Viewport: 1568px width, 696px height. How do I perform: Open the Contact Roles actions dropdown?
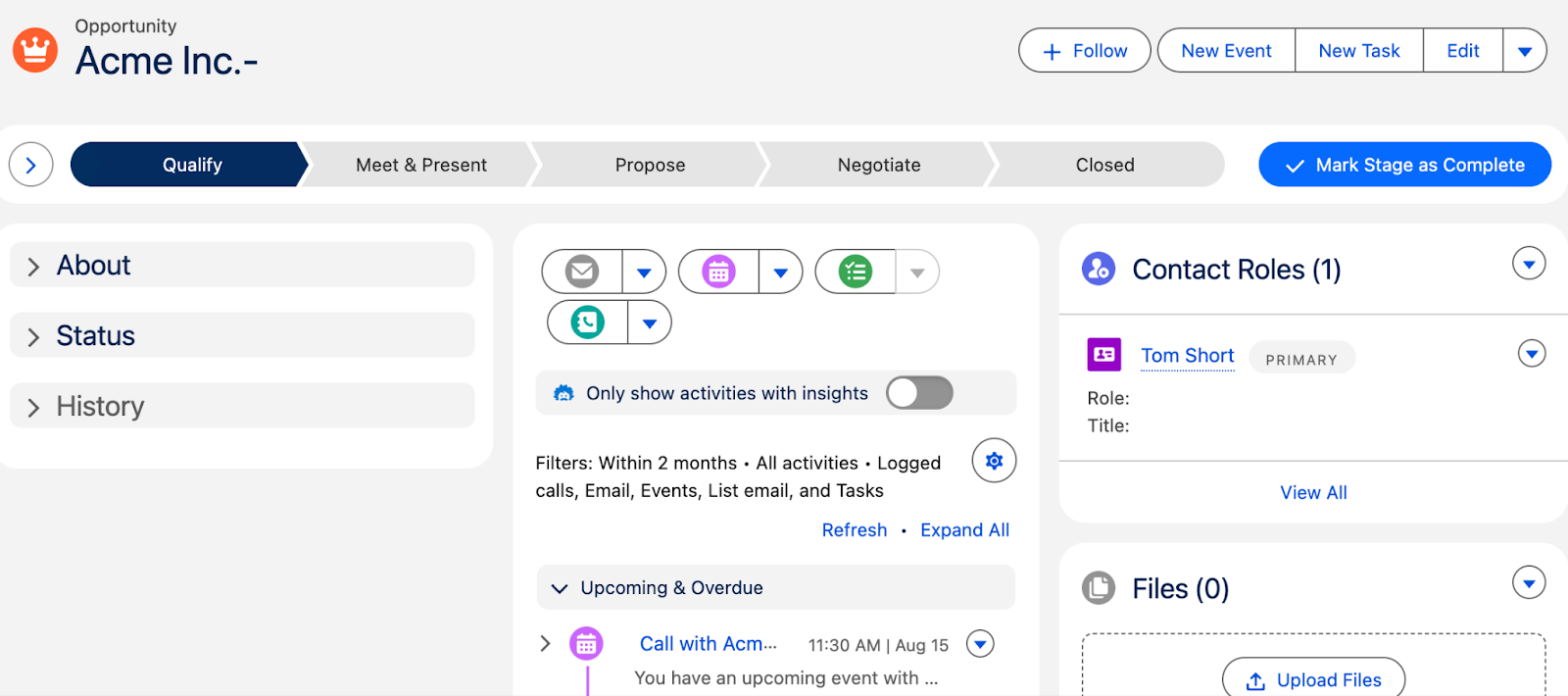tap(1529, 264)
